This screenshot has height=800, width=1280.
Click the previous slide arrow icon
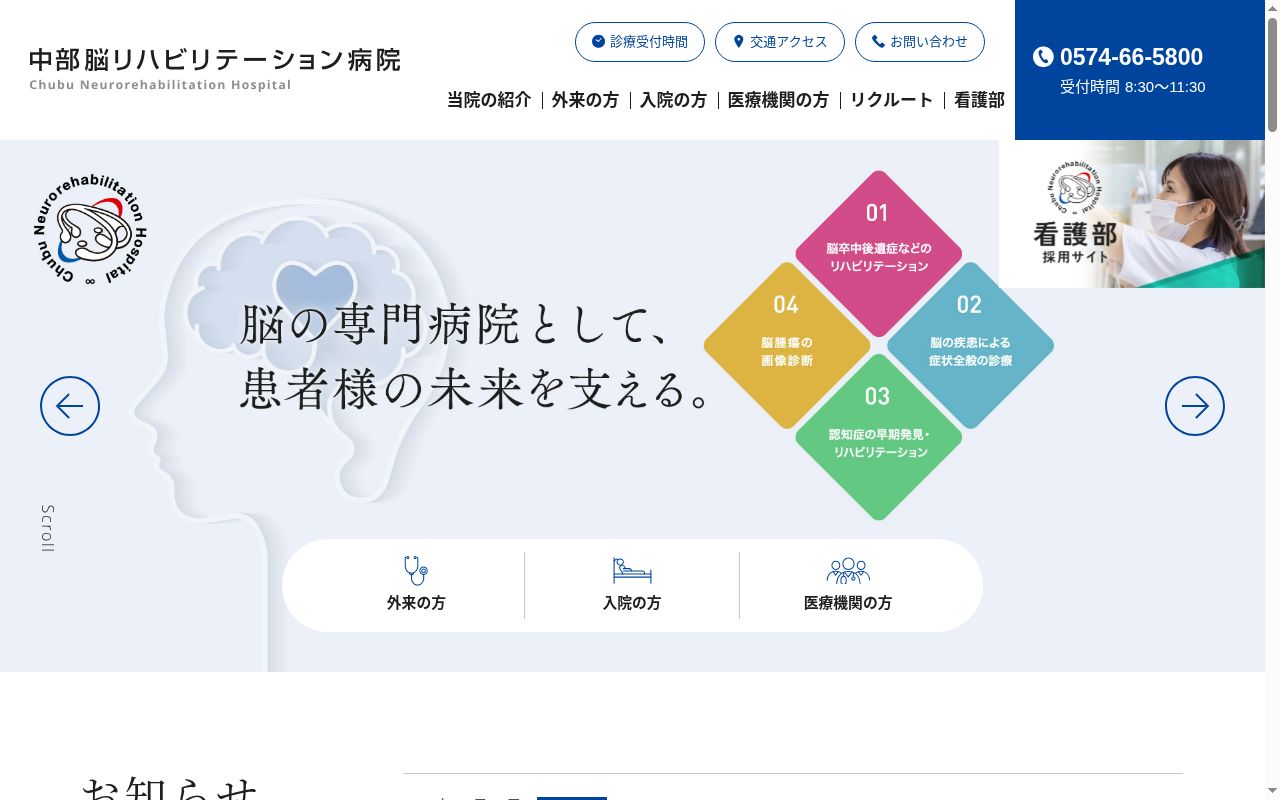point(70,406)
